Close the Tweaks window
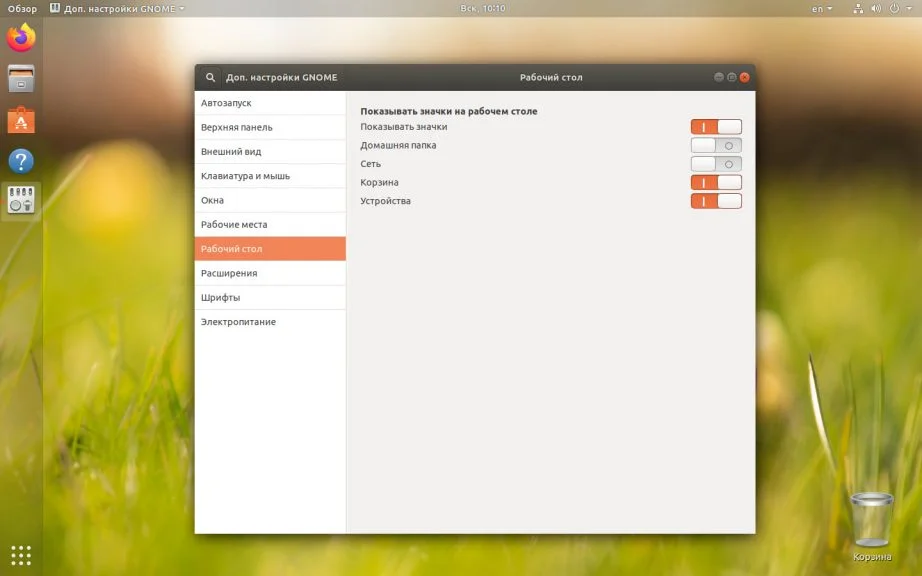This screenshot has width=922, height=576. [x=744, y=77]
